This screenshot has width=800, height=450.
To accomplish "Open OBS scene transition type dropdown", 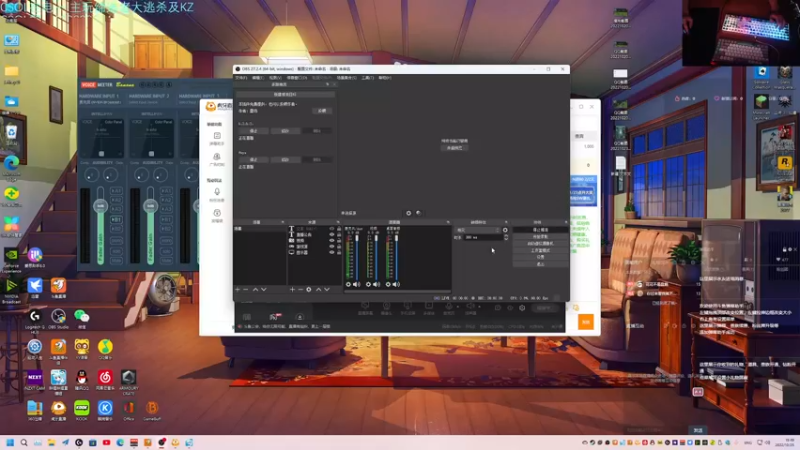I will pyautogui.click(x=478, y=230).
